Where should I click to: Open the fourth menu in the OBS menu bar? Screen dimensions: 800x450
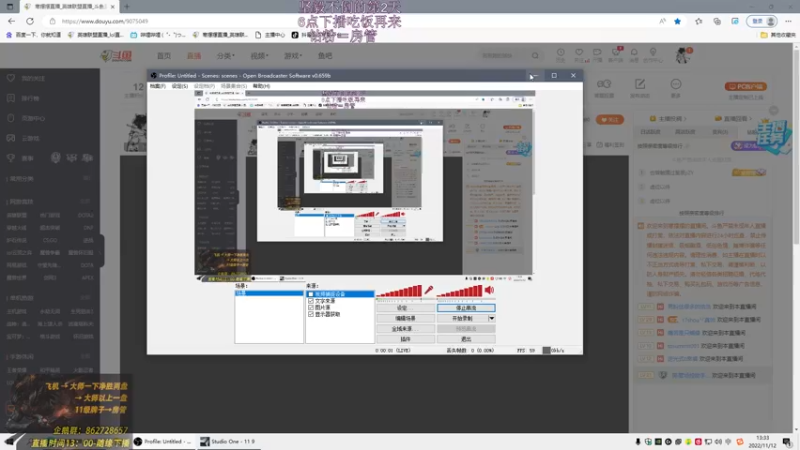234,86
